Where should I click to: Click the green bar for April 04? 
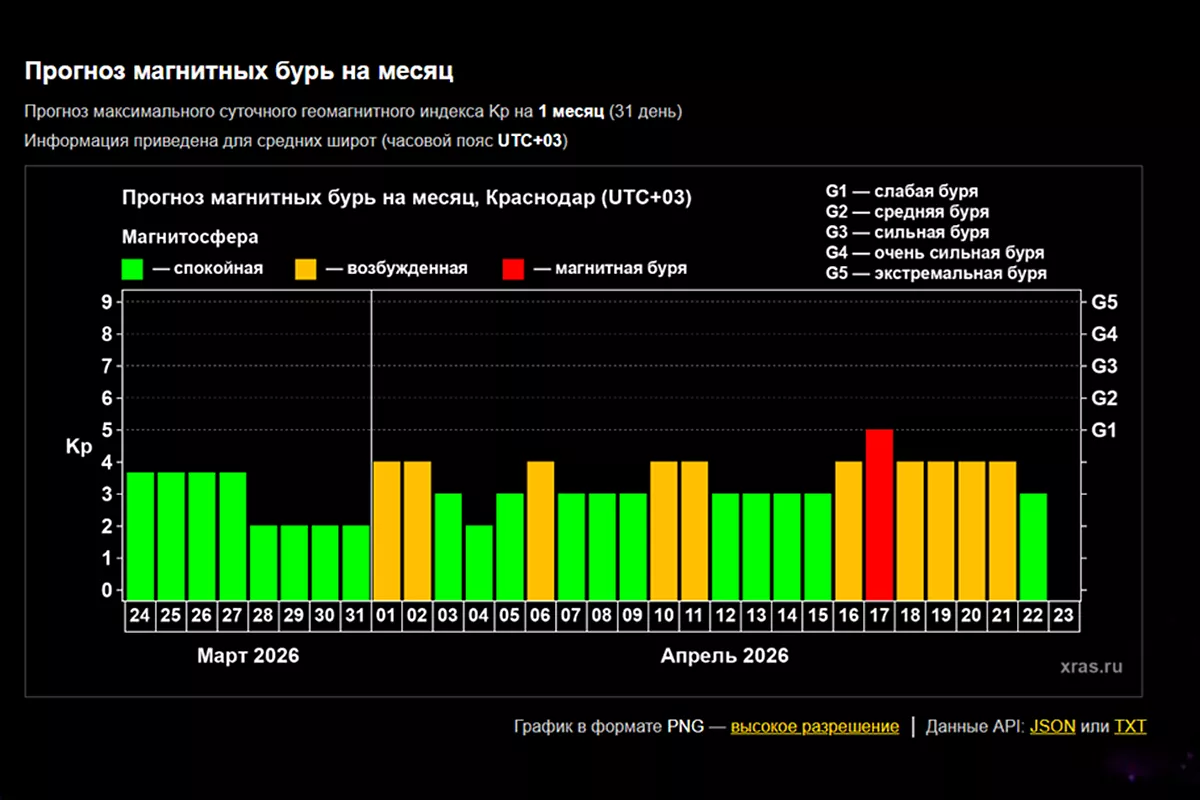479,562
